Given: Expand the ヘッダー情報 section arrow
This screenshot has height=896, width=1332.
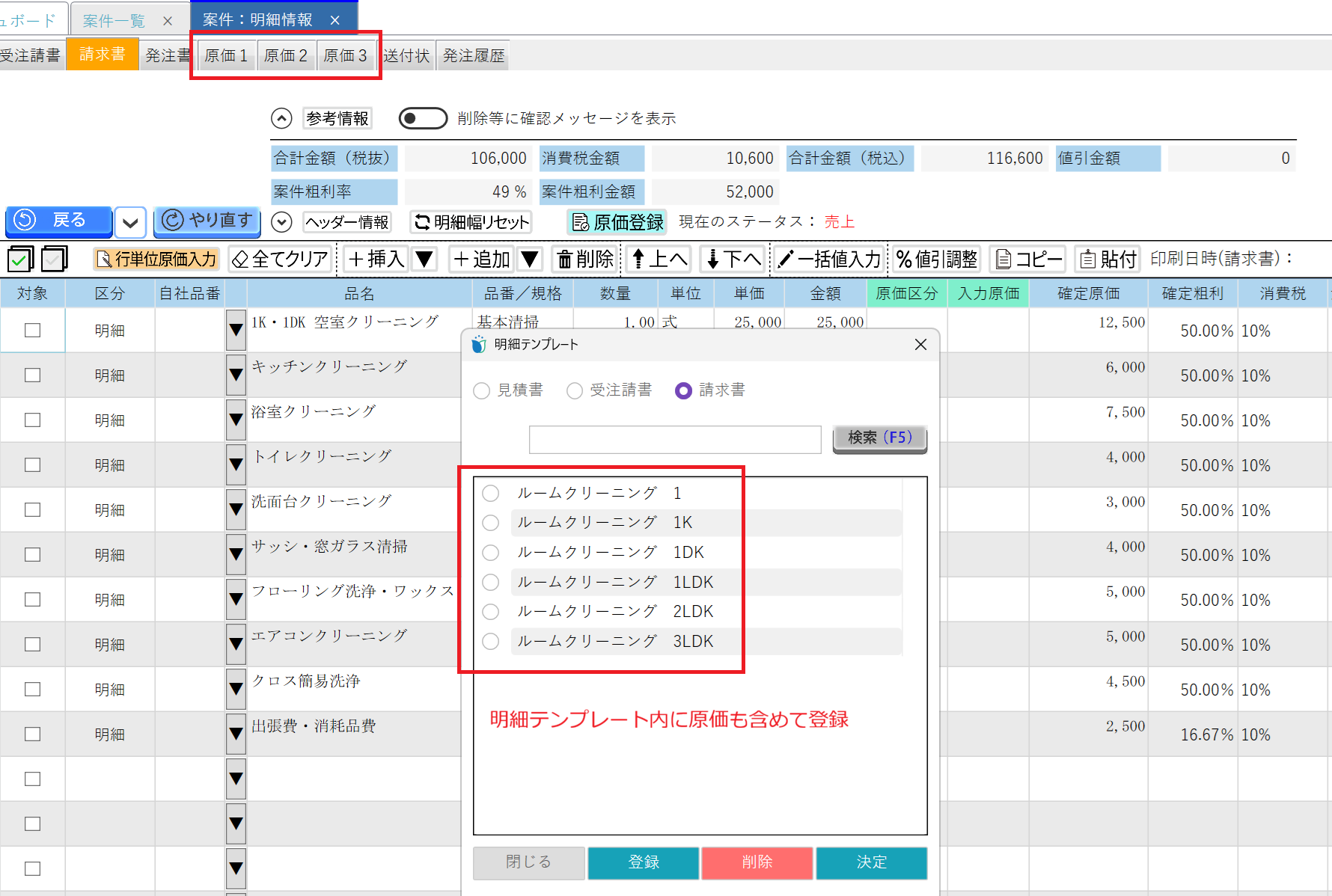Looking at the screenshot, I should coord(281,222).
